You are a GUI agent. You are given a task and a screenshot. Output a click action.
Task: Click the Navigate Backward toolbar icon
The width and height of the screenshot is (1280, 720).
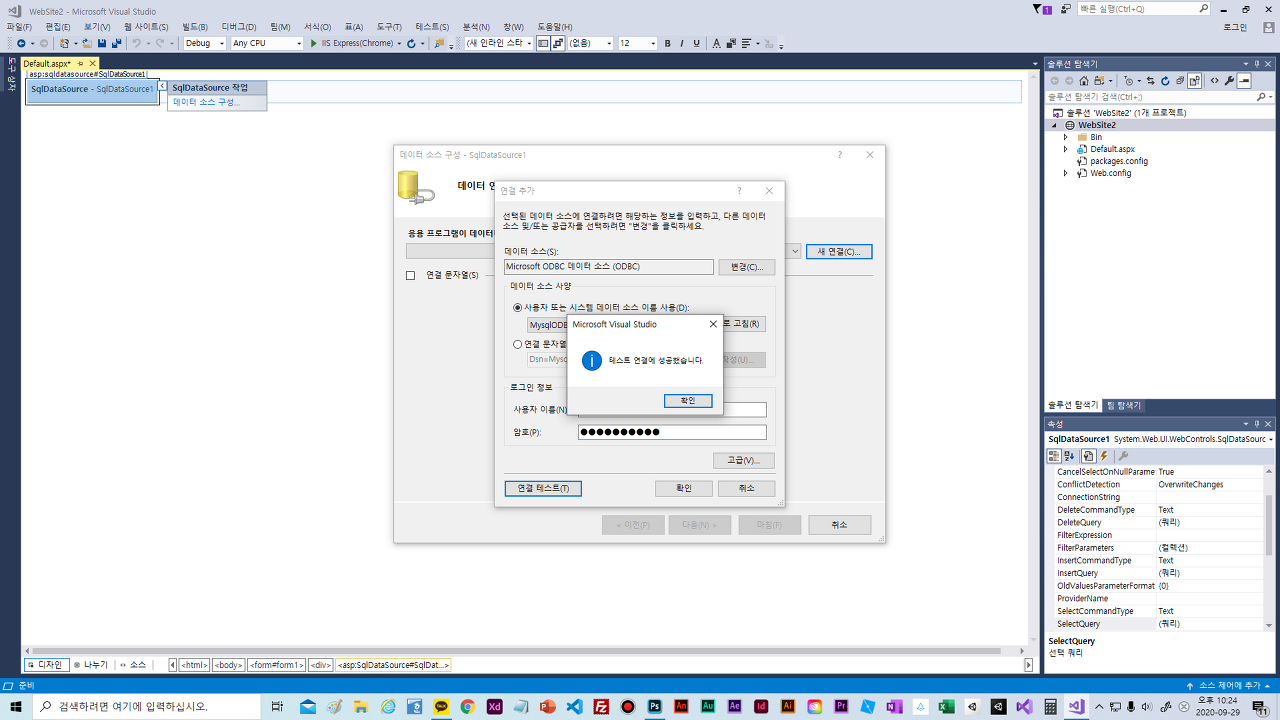point(21,44)
